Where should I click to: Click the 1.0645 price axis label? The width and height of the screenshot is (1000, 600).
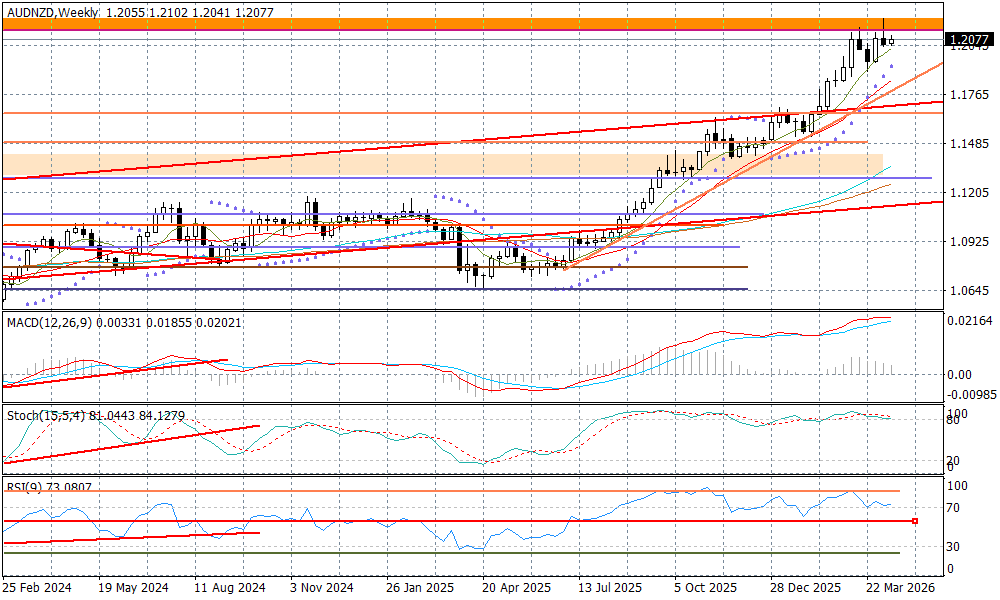pos(968,291)
